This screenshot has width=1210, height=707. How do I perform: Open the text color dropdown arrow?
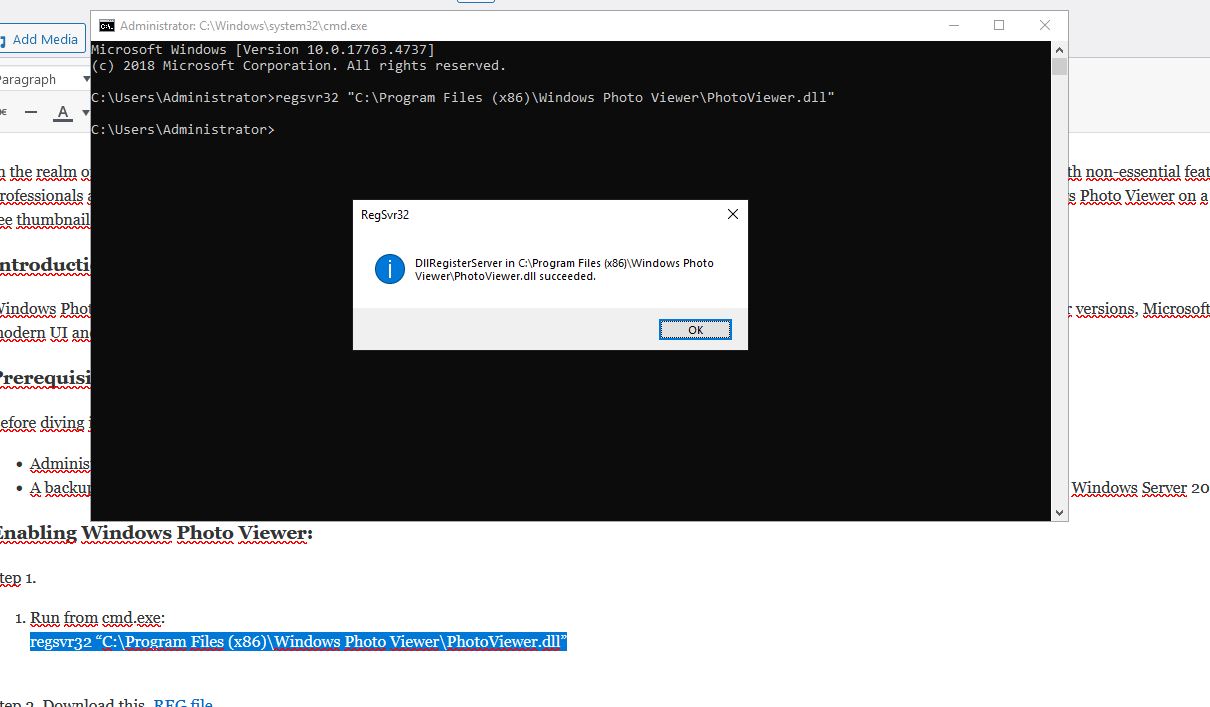(x=85, y=112)
